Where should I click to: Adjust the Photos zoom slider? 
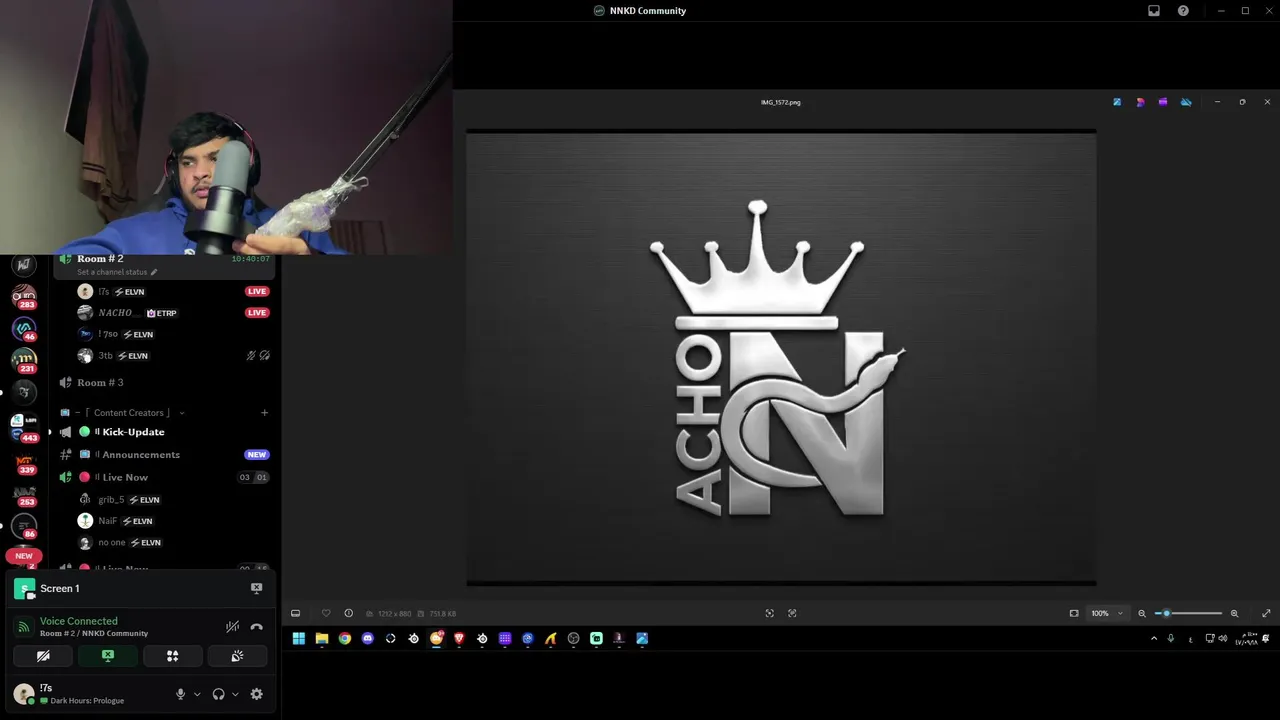[x=1189, y=613]
